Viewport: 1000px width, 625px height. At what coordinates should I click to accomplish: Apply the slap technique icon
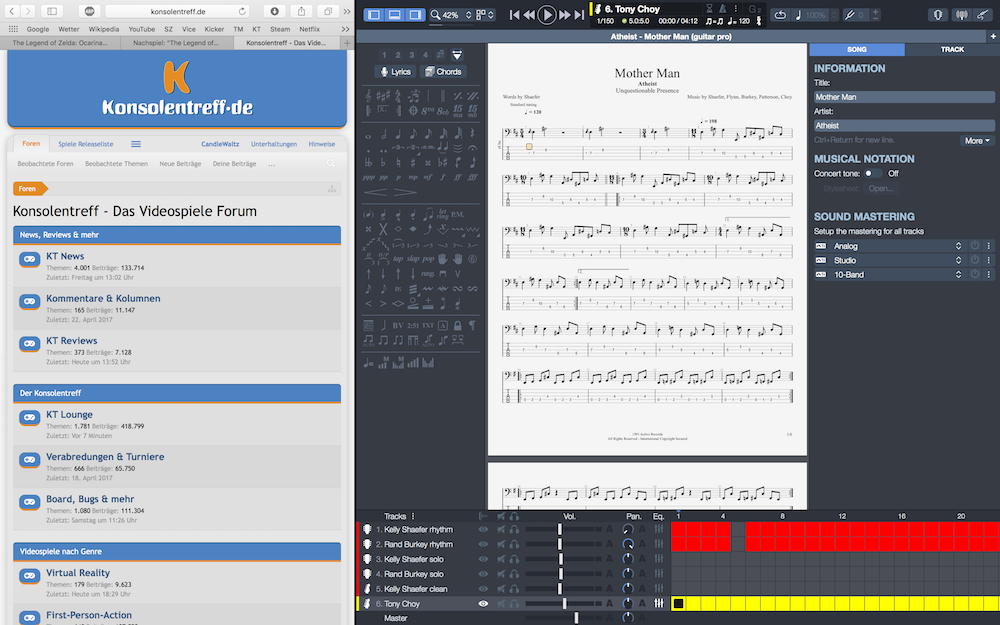[413, 259]
